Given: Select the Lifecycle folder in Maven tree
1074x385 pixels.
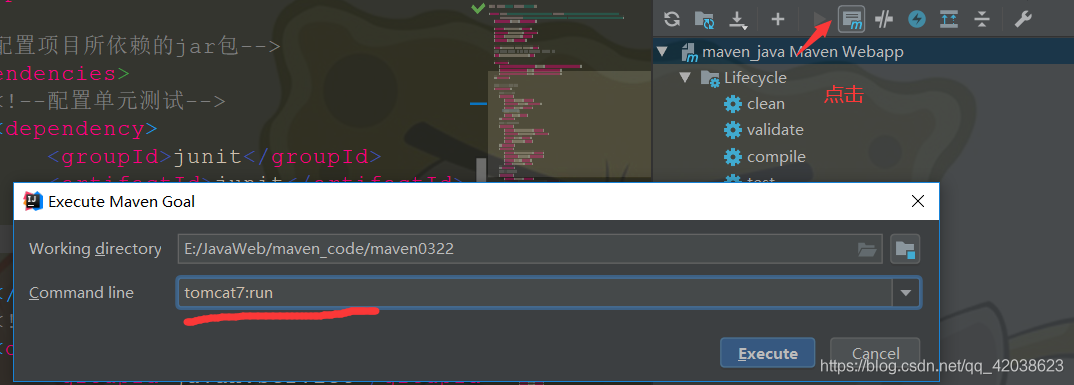Looking at the screenshot, I should (x=755, y=77).
